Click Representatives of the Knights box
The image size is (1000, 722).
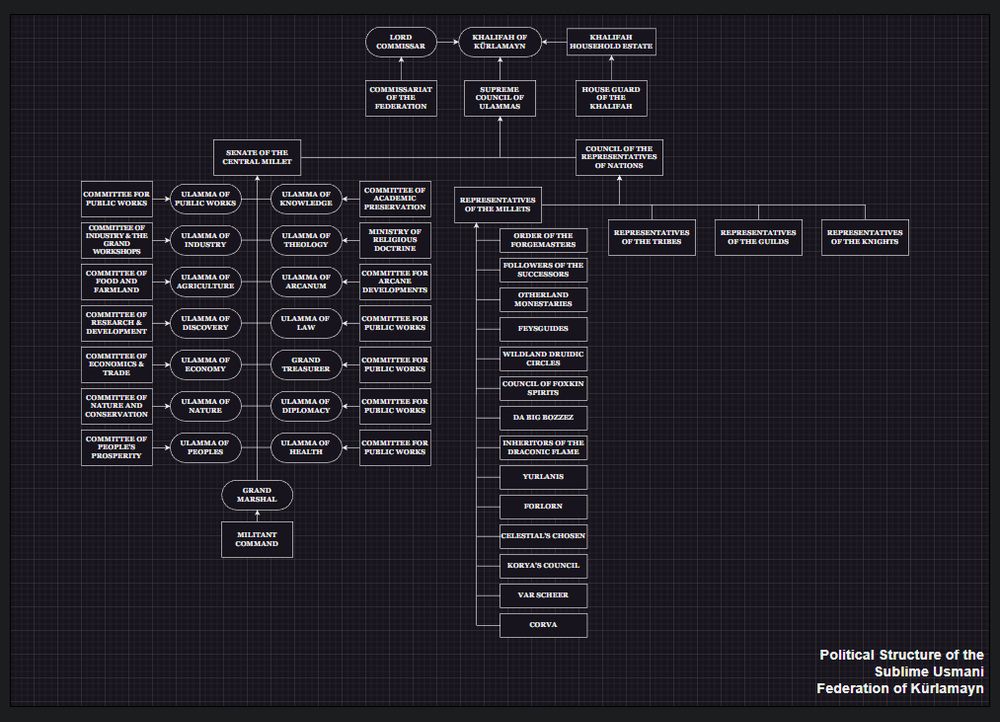pyautogui.click(x=865, y=237)
